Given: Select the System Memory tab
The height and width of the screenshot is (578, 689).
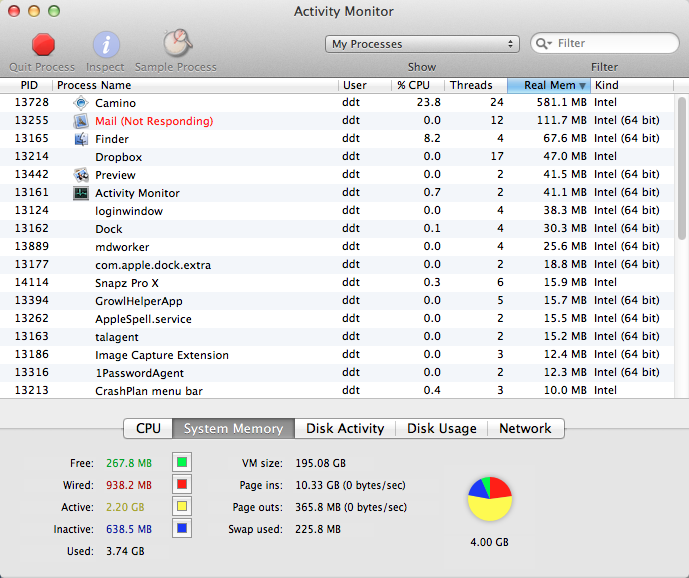Looking at the screenshot, I should (233, 429).
